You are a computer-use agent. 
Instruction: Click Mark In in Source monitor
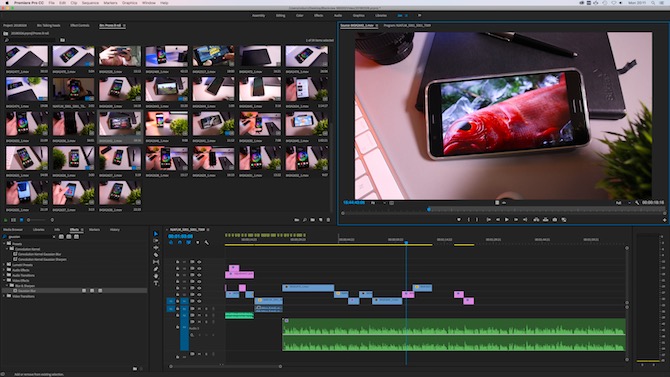469,220
